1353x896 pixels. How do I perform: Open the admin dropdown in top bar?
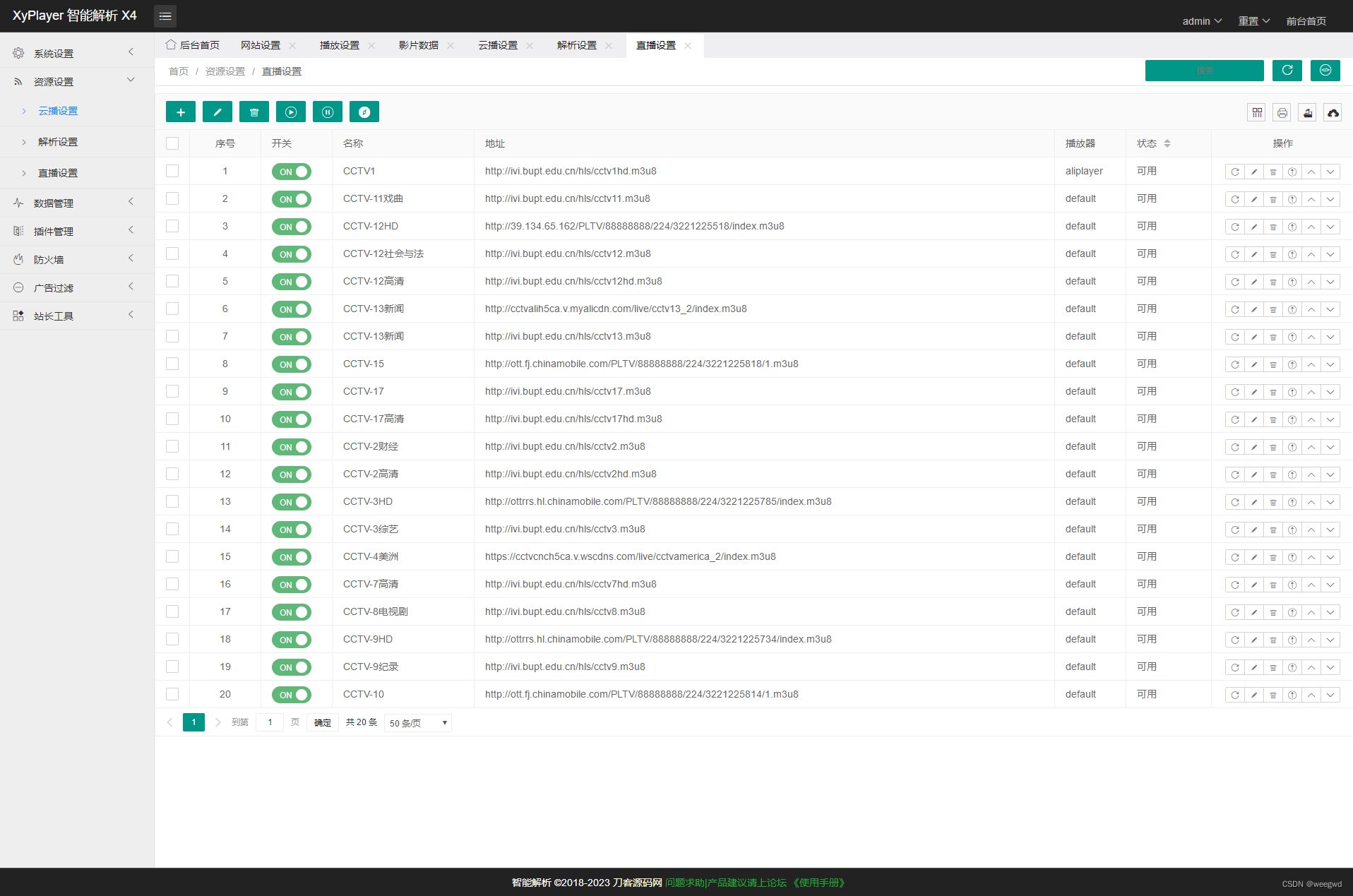[x=1200, y=20]
